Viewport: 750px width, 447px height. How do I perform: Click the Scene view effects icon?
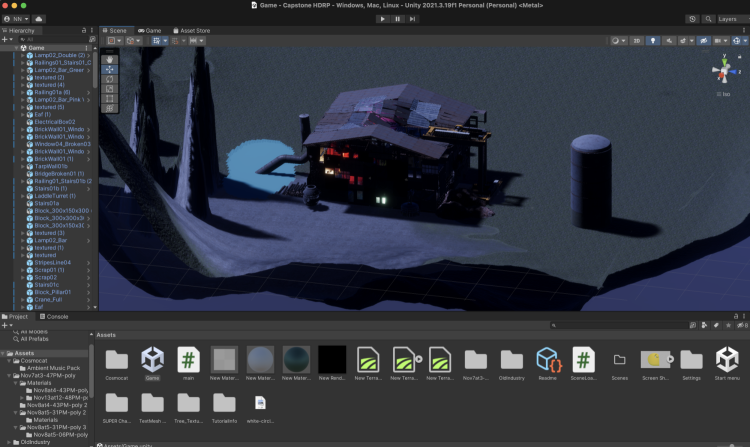pyautogui.click(x=684, y=41)
